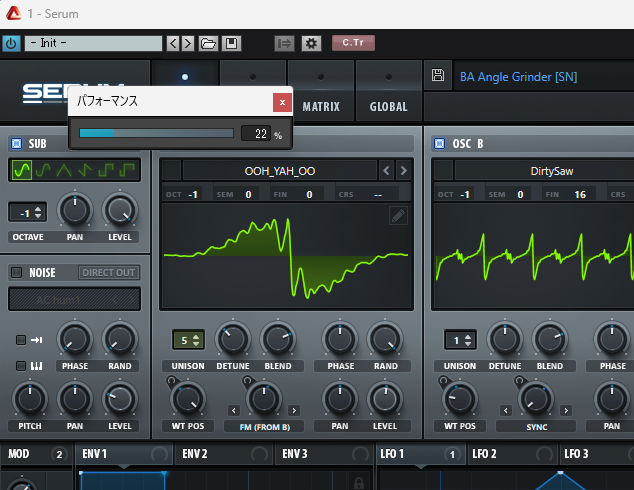
Task: Open the preset folder browser icon
Action: point(208,43)
